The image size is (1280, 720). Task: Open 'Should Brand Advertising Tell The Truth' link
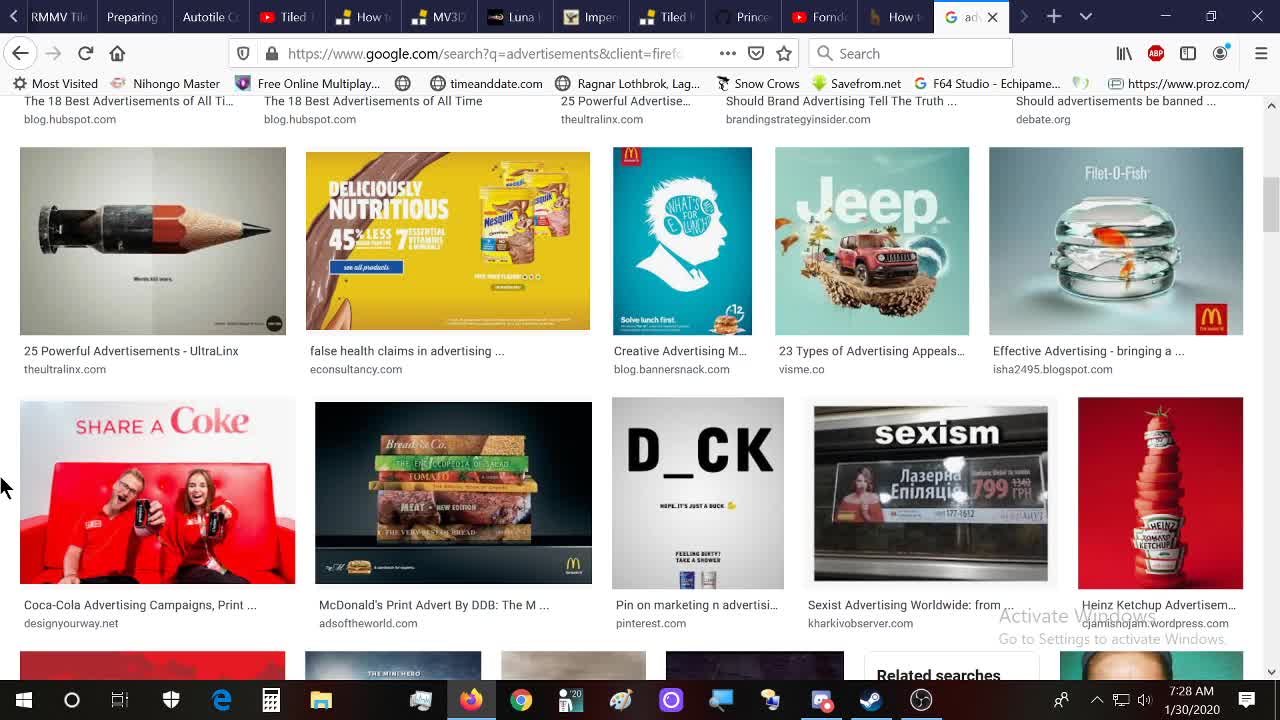coord(841,101)
